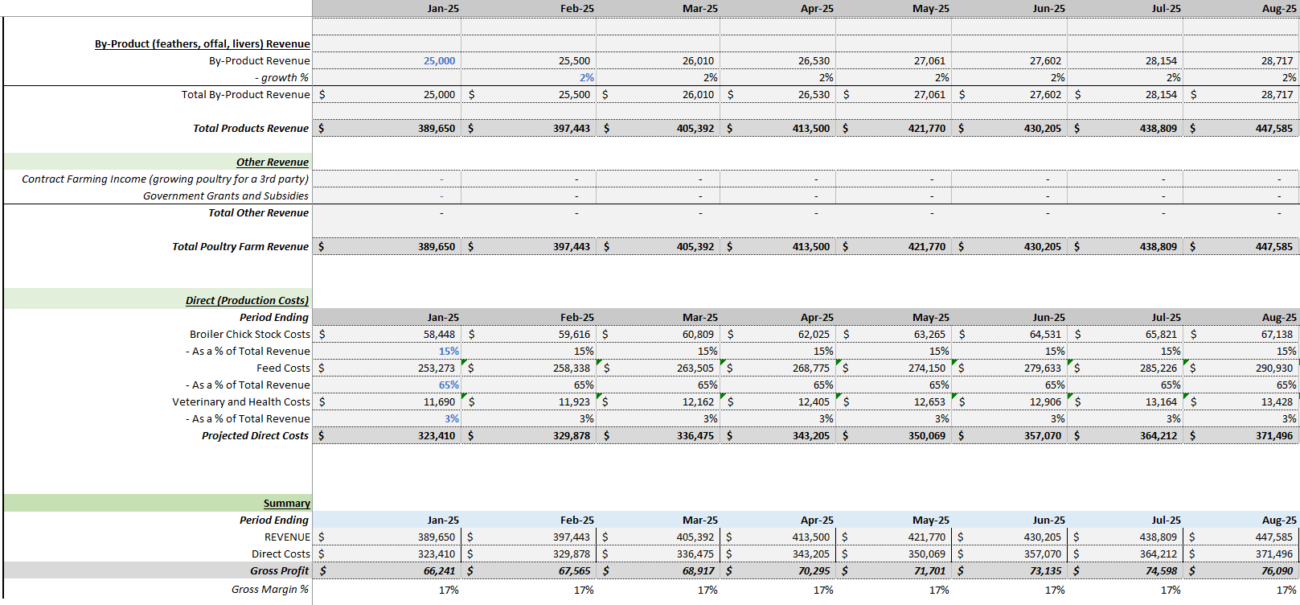
Task: Select Total Products Revenue value 413,500
Action: pos(811,128)
